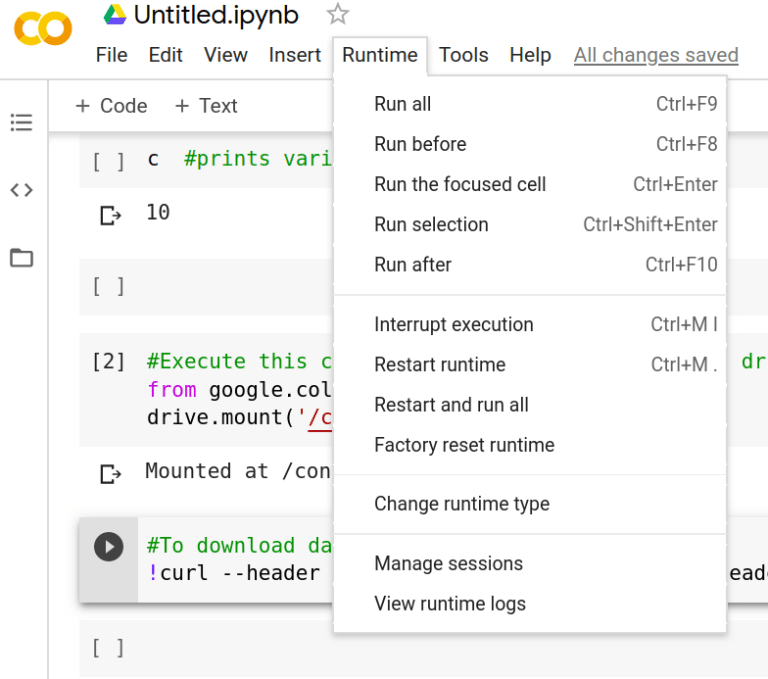Star the Untitled.ipynb notebook
768x679 pixels.
click(x=337, y=14)
